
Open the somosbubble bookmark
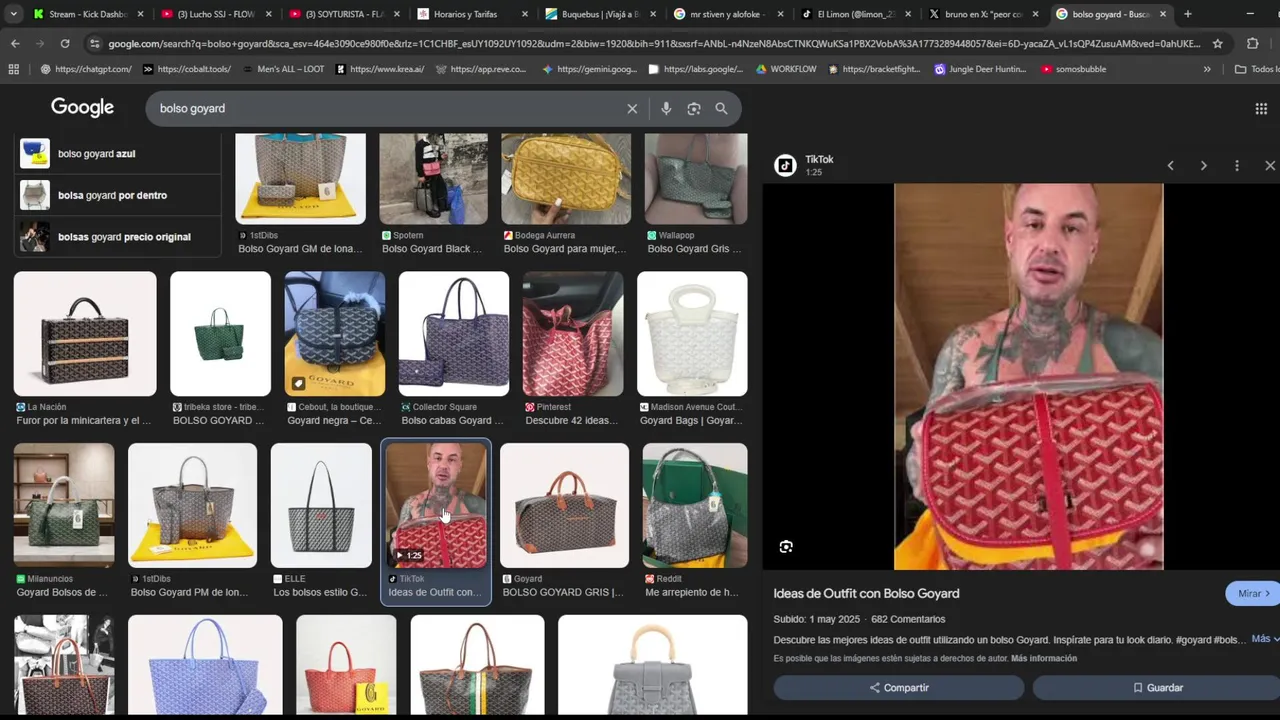point(1074,69)
